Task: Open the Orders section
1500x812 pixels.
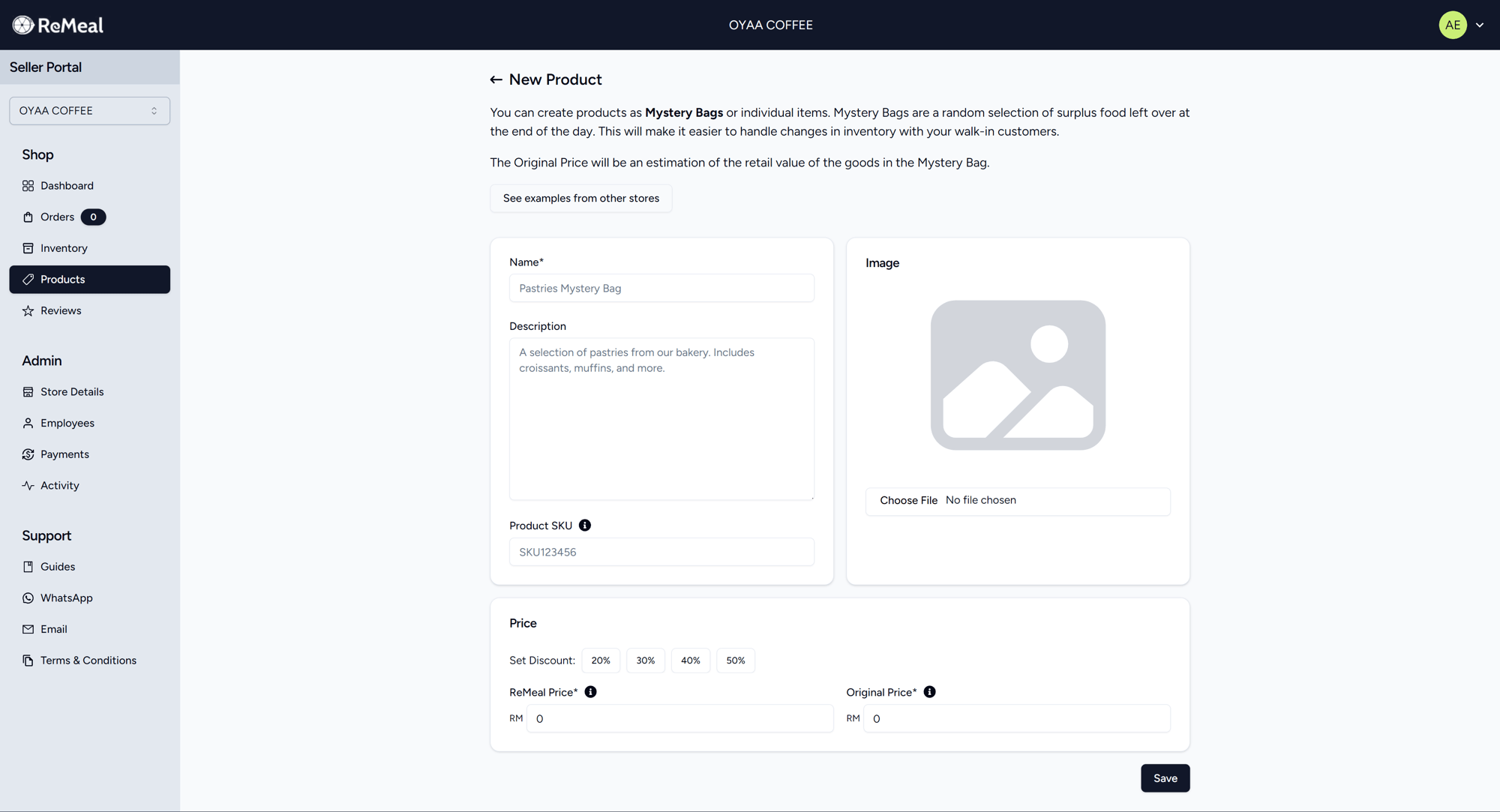Action: tap(57, 217)
